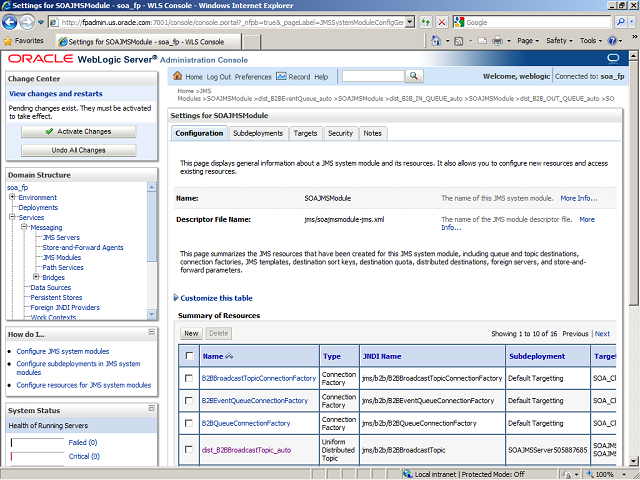Check the B2BBroadcastTopicConnectionFactory row checkbox
Image resolution: width=640 pixels, height=480 pixels.
(x=189, y=378)
